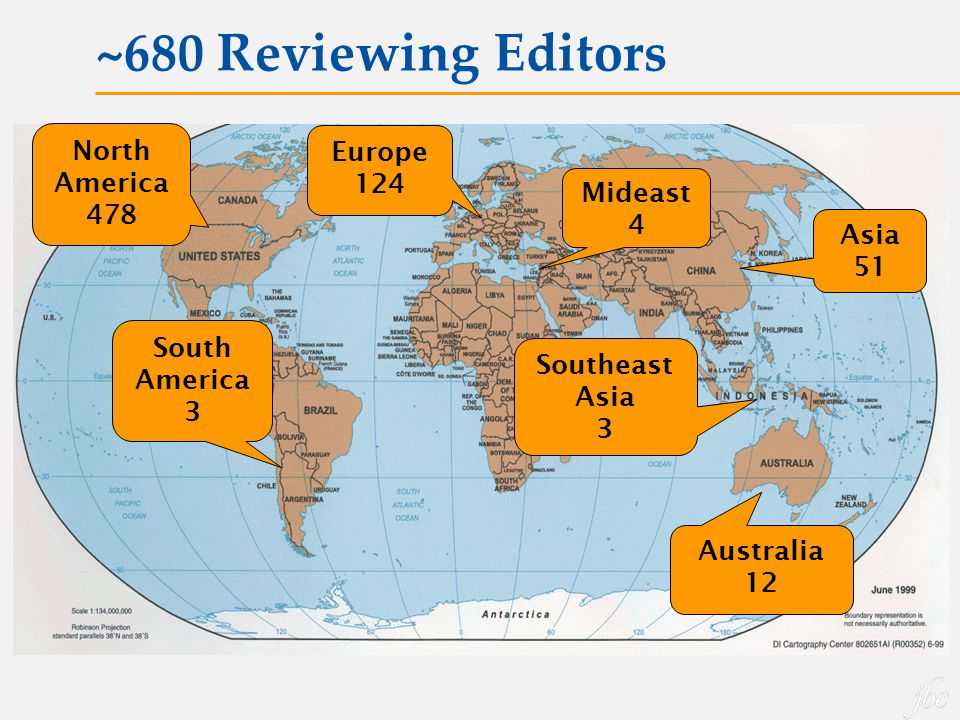Click the SOUTH ATLANTIC OCEAN label
The height and width of the screenshot is (720, 960).
(x=408, y=504)
